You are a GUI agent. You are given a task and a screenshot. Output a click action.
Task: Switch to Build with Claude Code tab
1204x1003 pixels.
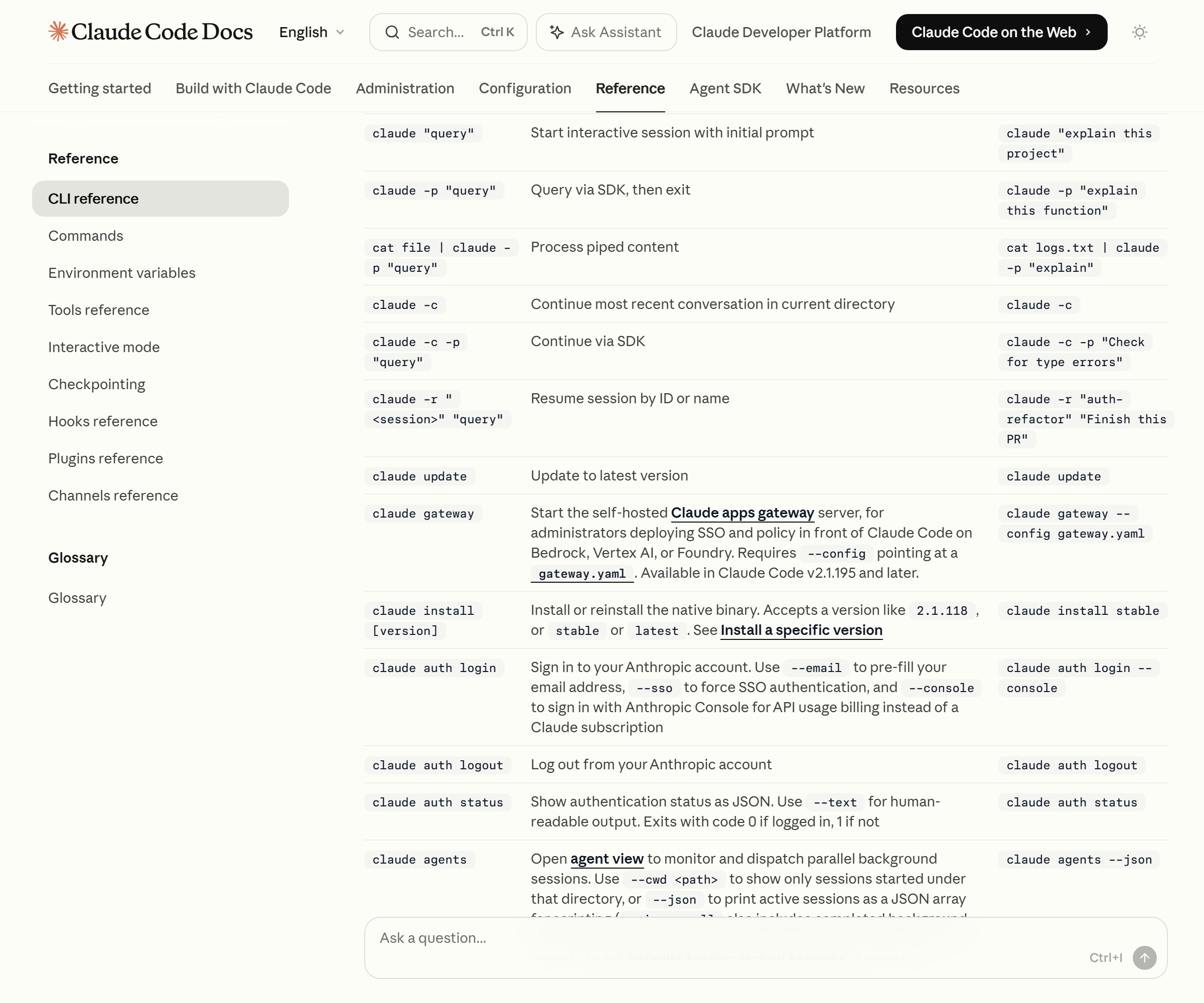253,88
